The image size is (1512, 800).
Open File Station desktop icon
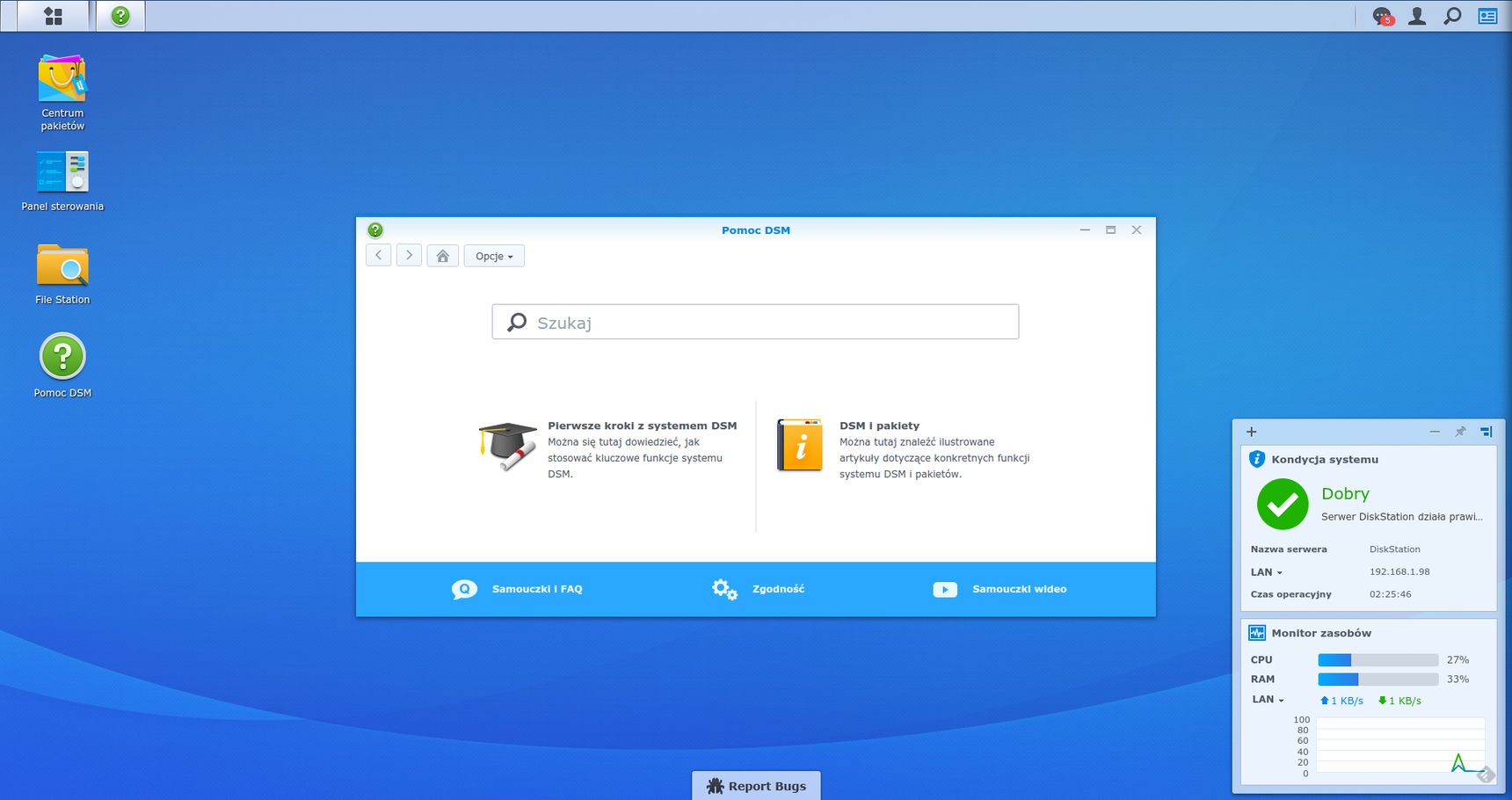pyautogui.click(x=62, y=274)
